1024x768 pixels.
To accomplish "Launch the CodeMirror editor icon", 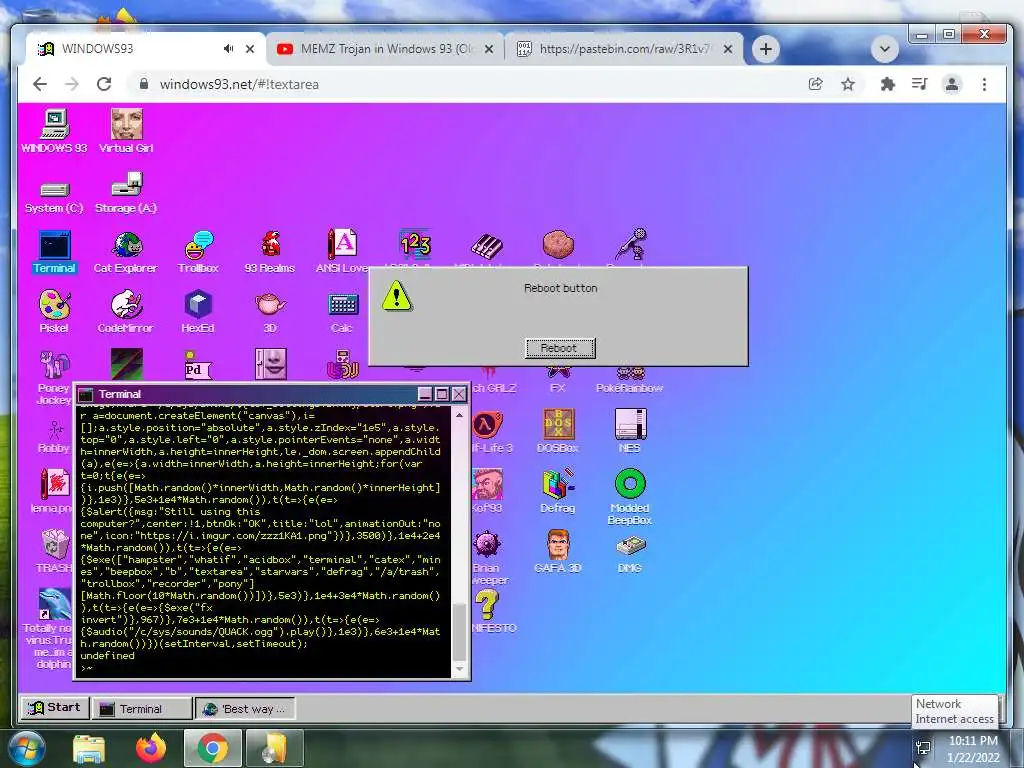I will point(125,312).
